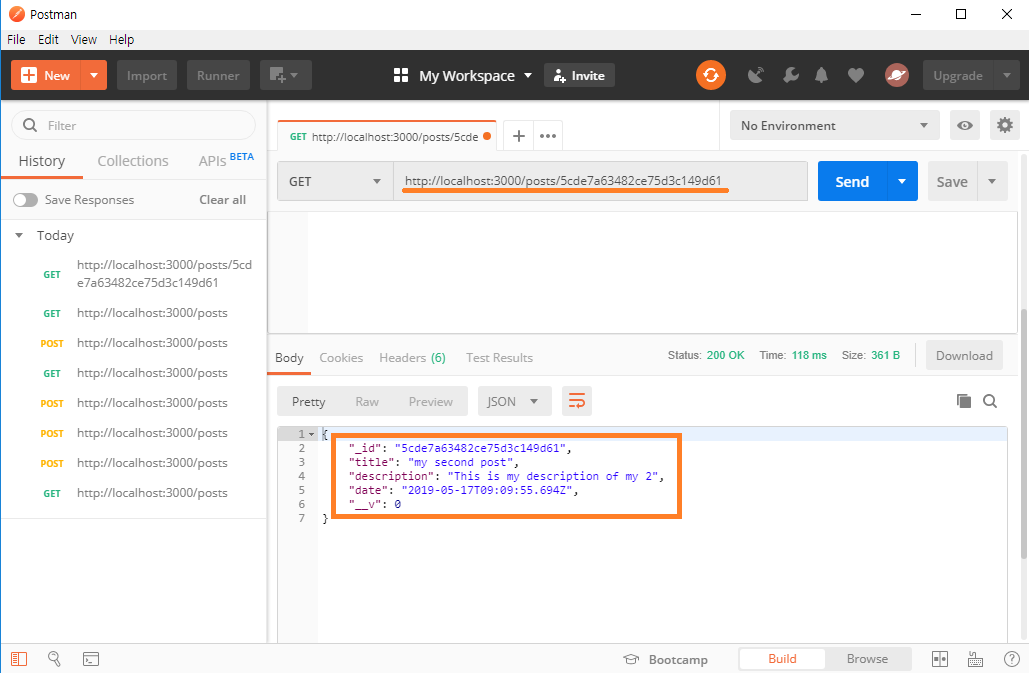The image size is (1029, 673).
Task: Open keyboard shortcuts icon
Action: click(x=976, y=659)
